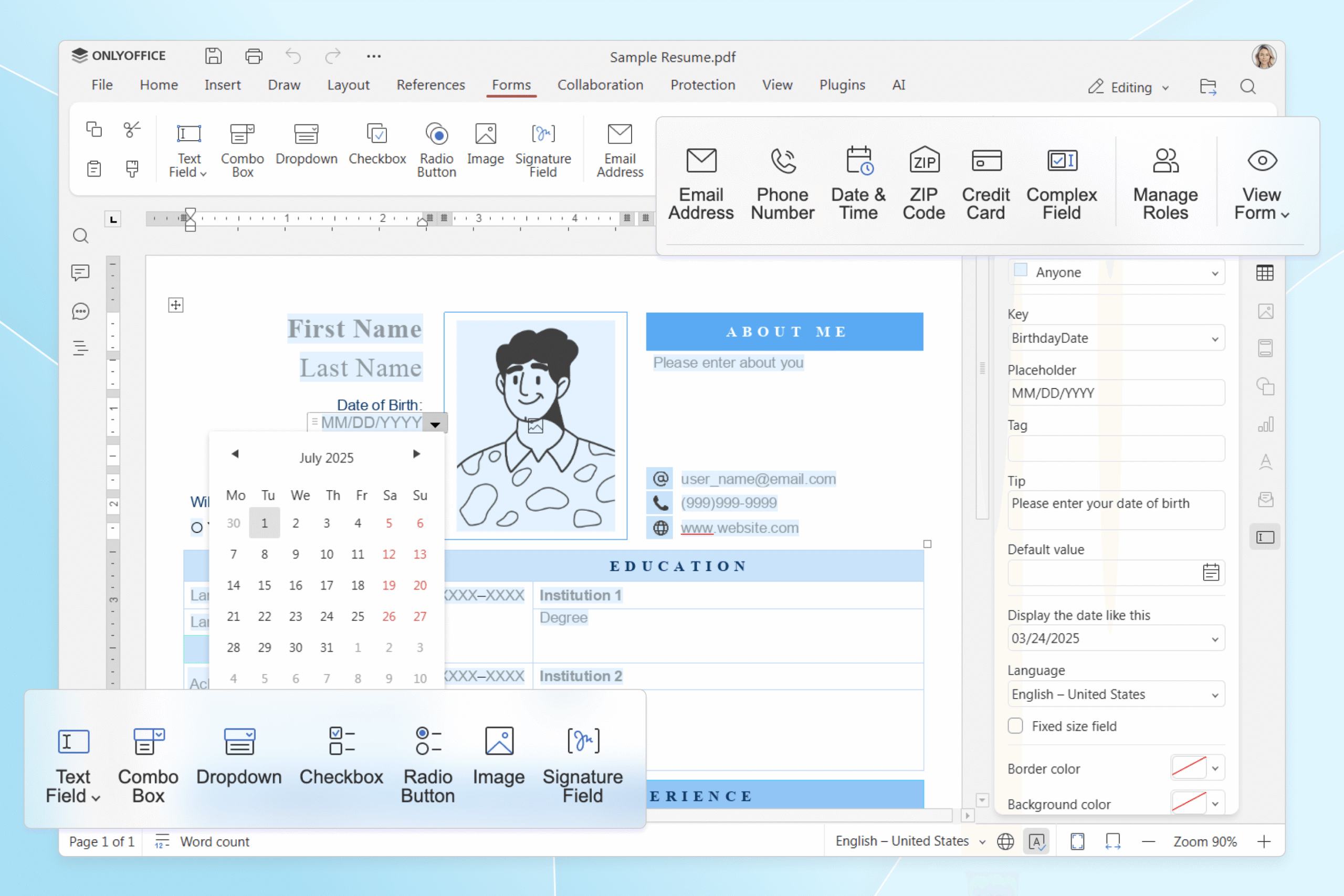Open the Anyone role dropdown
Image resolution: width=1344 pixels, height=896 pixels.
point(1116,272)
